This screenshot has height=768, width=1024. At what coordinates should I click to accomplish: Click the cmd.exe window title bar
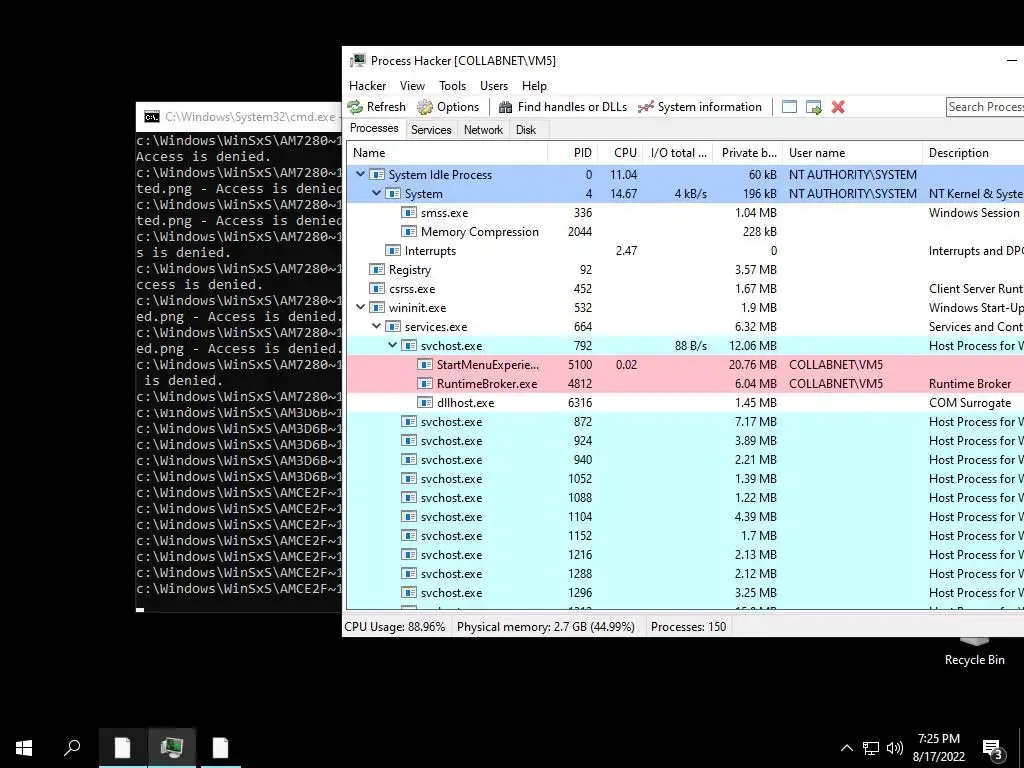(x=239, y=117)
